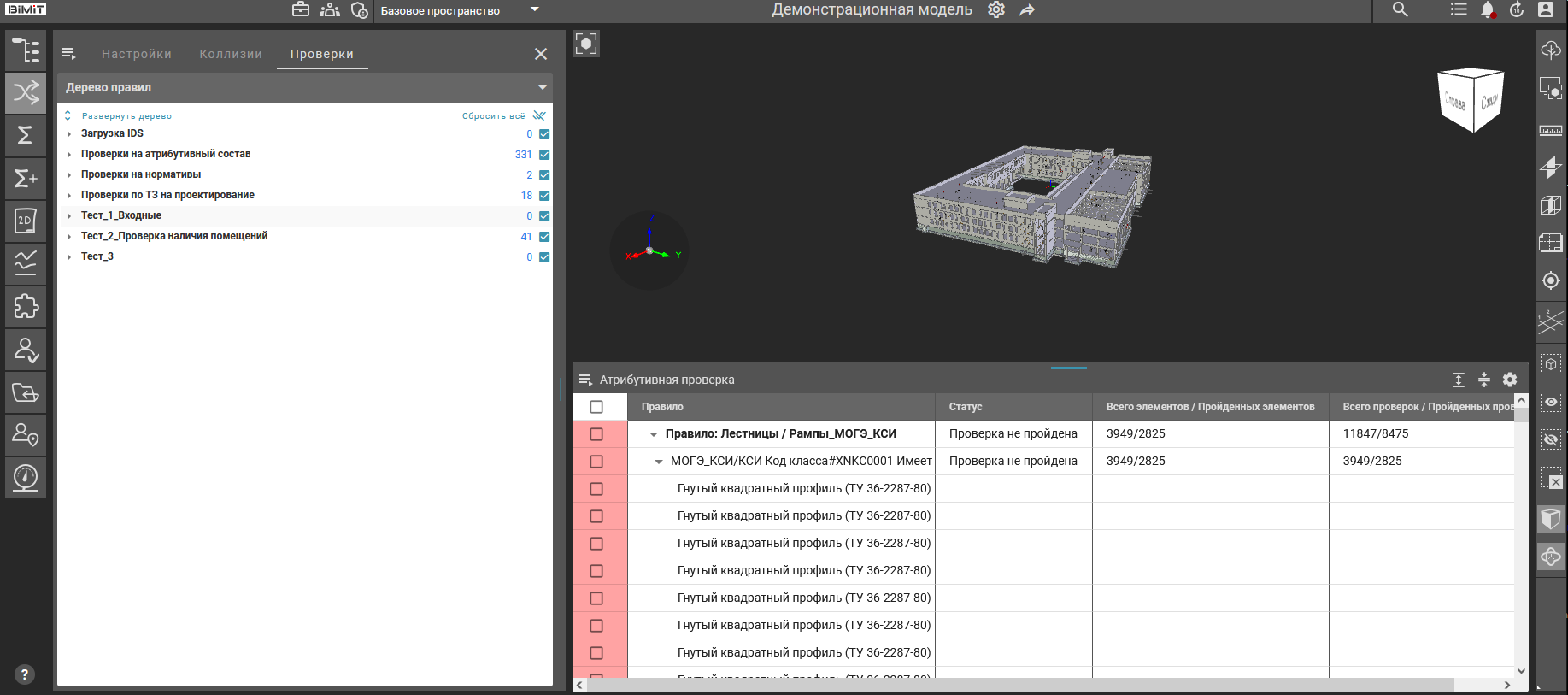Expand Проверки по ТЗ на проектирование node
Image resolution: width=1568 pixels, height=695 pixels.
click(x=69, y=196)
